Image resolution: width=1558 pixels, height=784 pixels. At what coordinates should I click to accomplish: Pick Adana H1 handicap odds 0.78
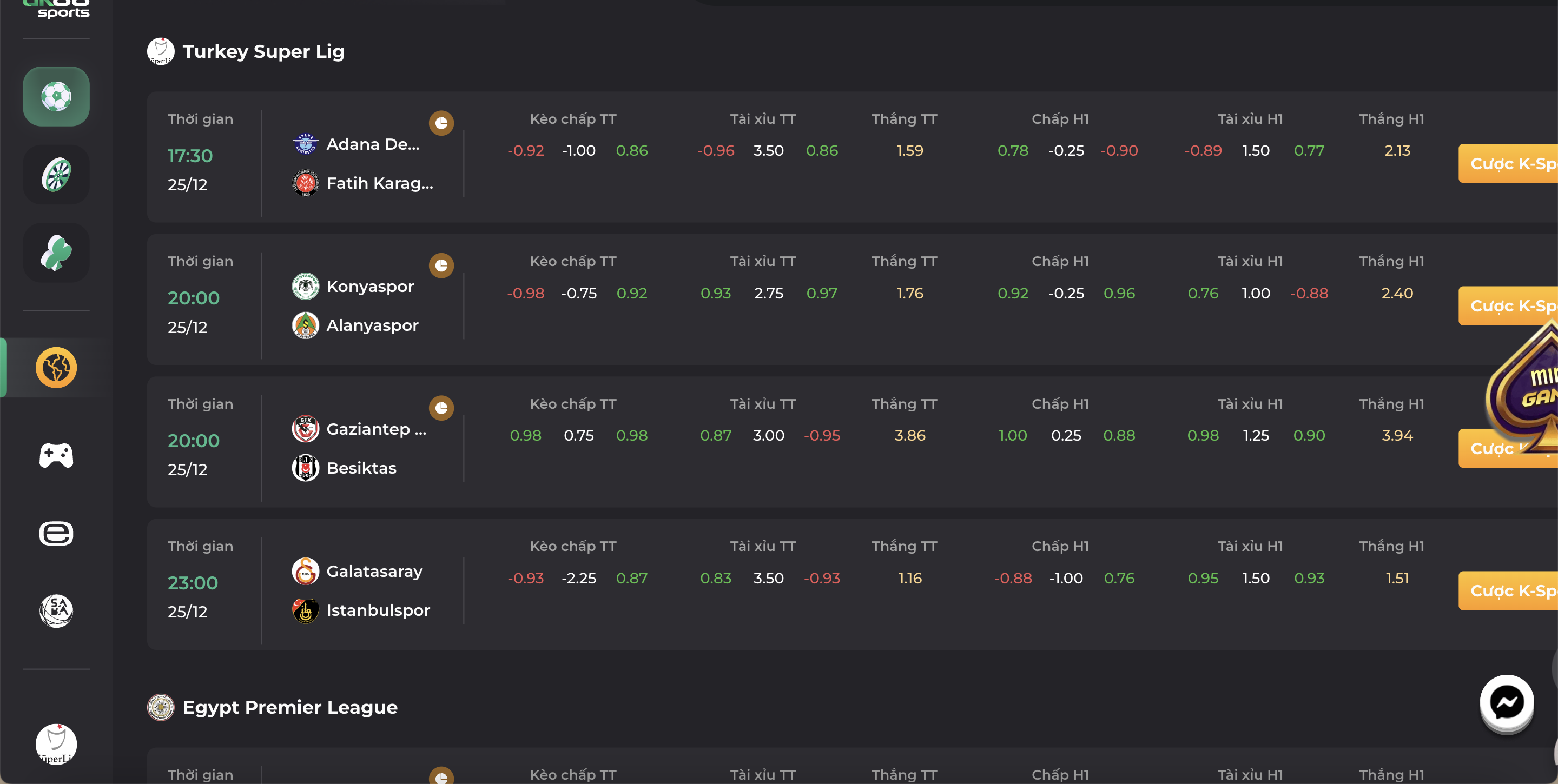tap(1013, 150)
